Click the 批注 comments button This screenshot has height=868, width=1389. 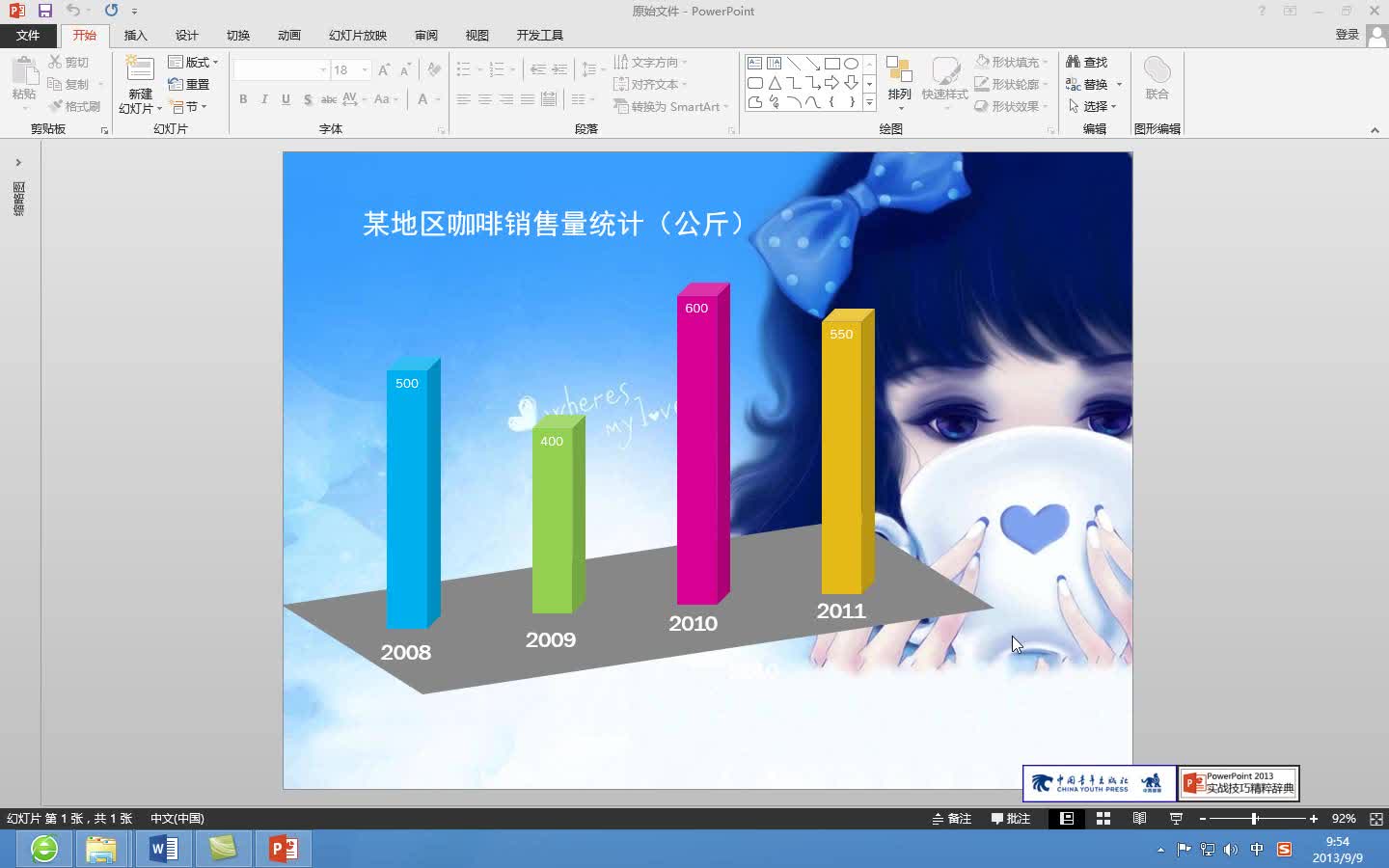click(1011, 818)
